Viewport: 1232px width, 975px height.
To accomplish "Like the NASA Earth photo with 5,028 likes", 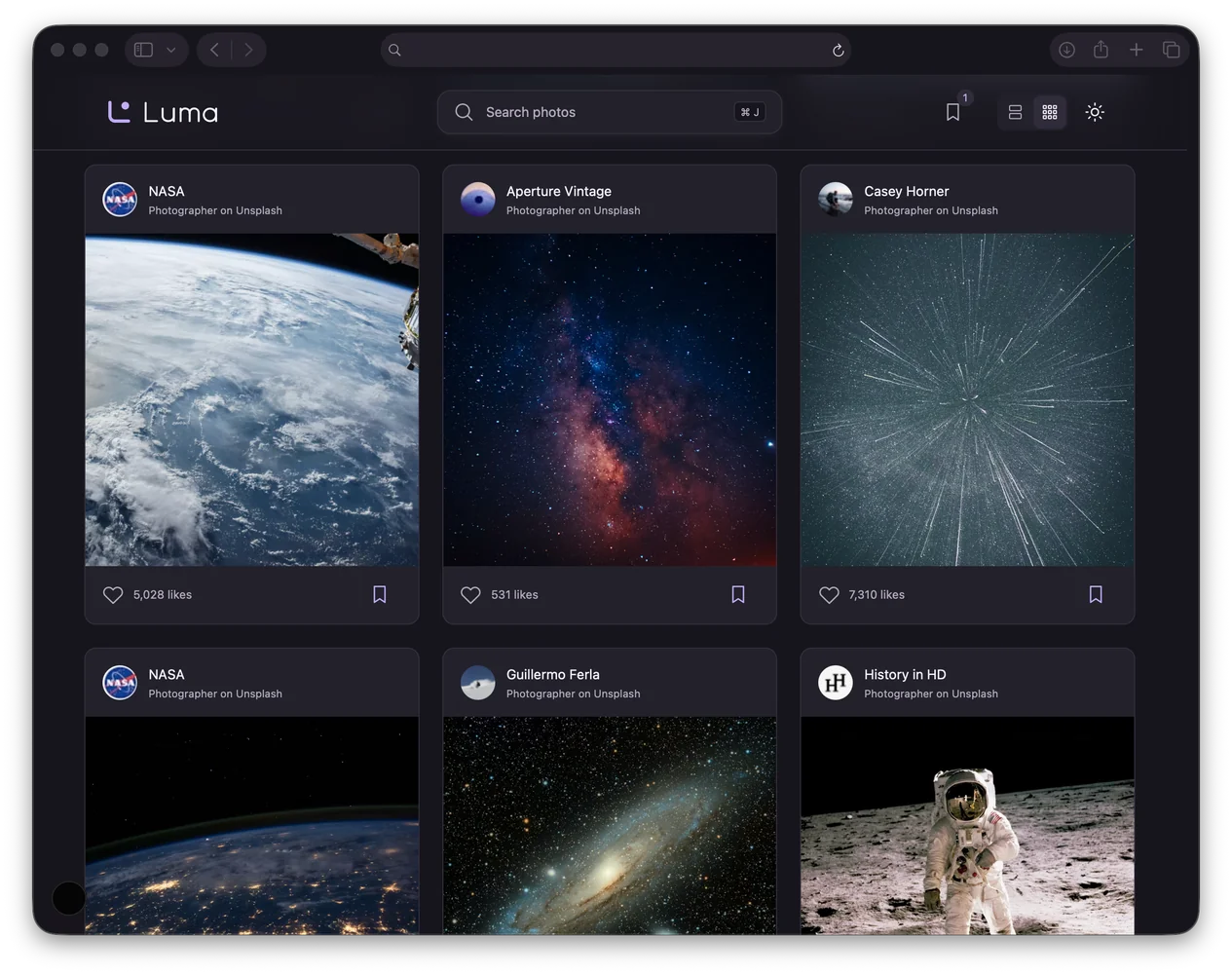I will 113,594.
